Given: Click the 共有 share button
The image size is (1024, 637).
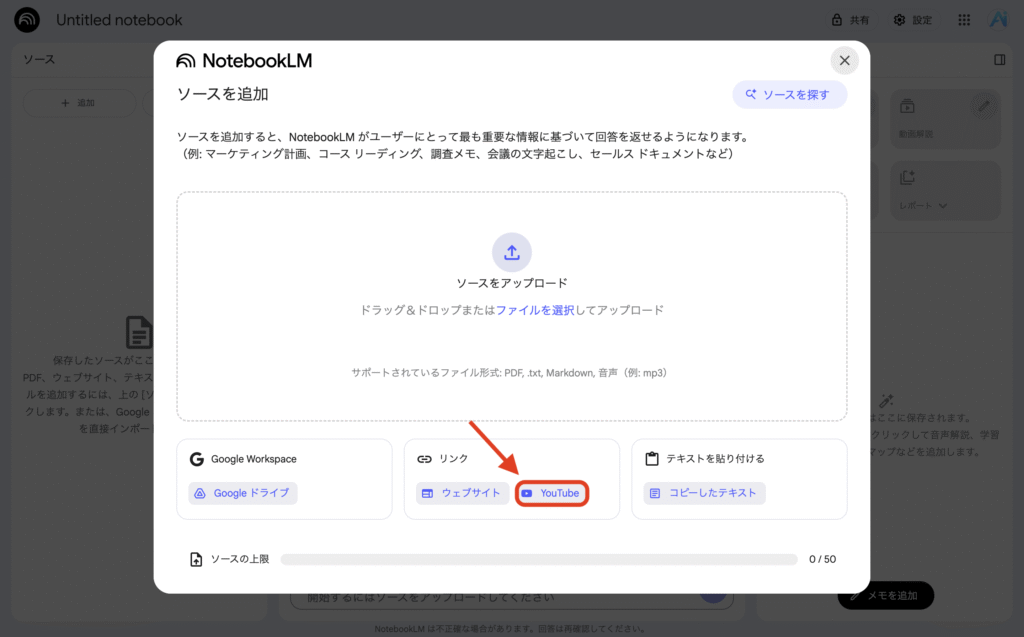Looking at the screenshot, I should click(850, 20).
